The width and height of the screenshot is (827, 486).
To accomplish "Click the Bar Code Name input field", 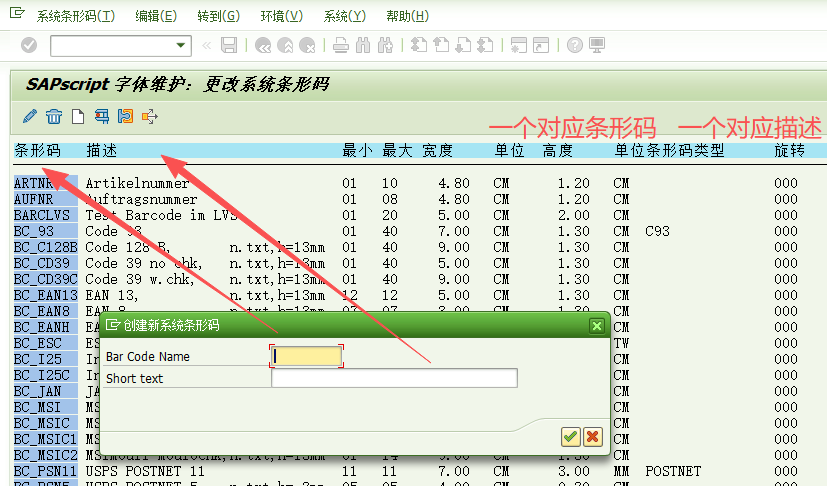I will [306, 357].
